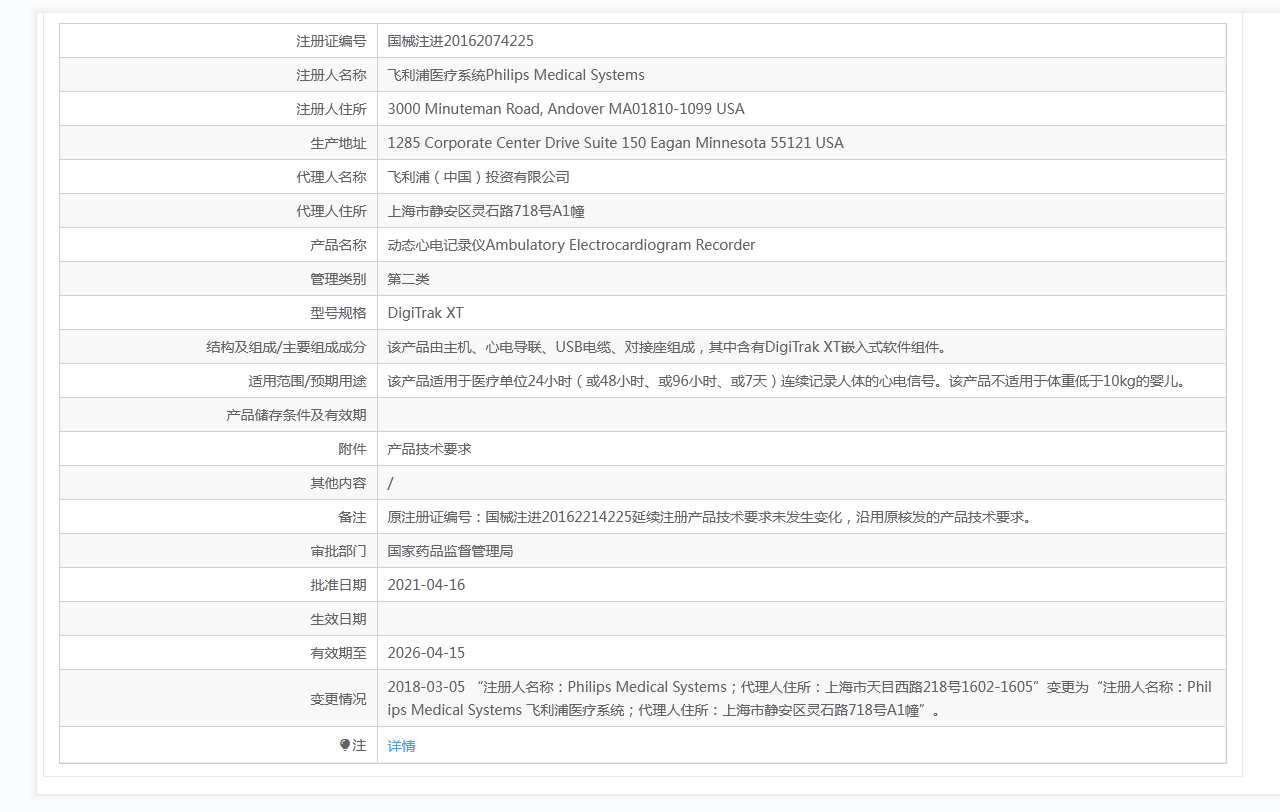Select registration number 国械注进20162074225
Viewport: 1280px width, 812px height.
(460, 41)
